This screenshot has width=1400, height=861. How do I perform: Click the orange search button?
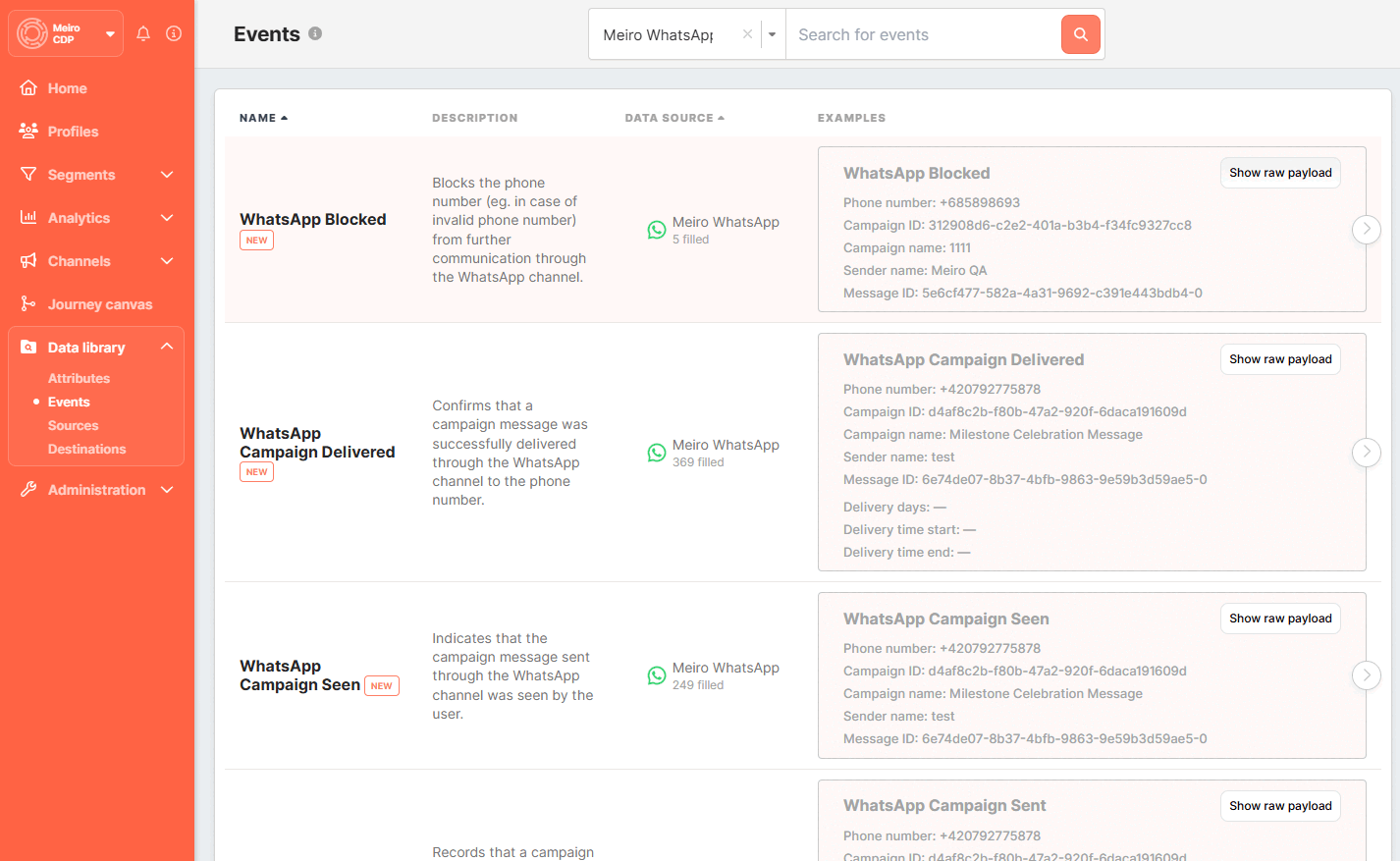pos(1081,34)
